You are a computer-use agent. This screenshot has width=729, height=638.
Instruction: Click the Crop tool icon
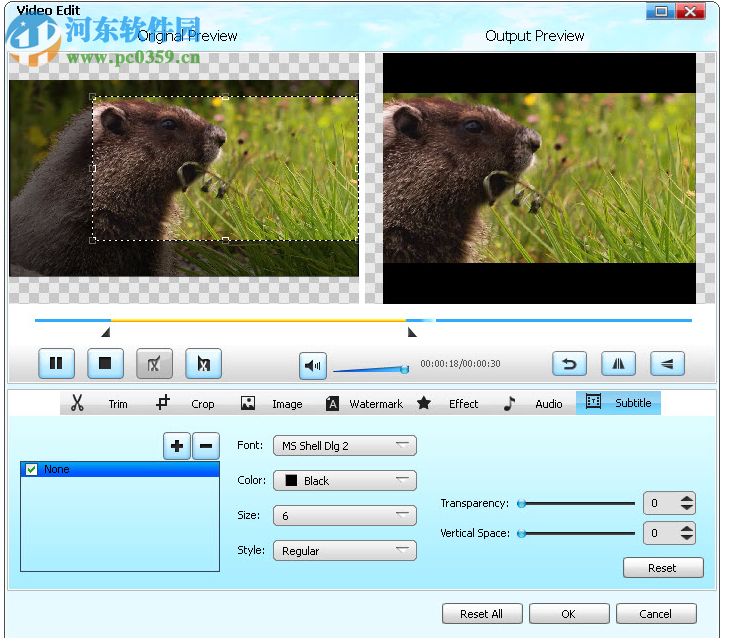(162, 403)
